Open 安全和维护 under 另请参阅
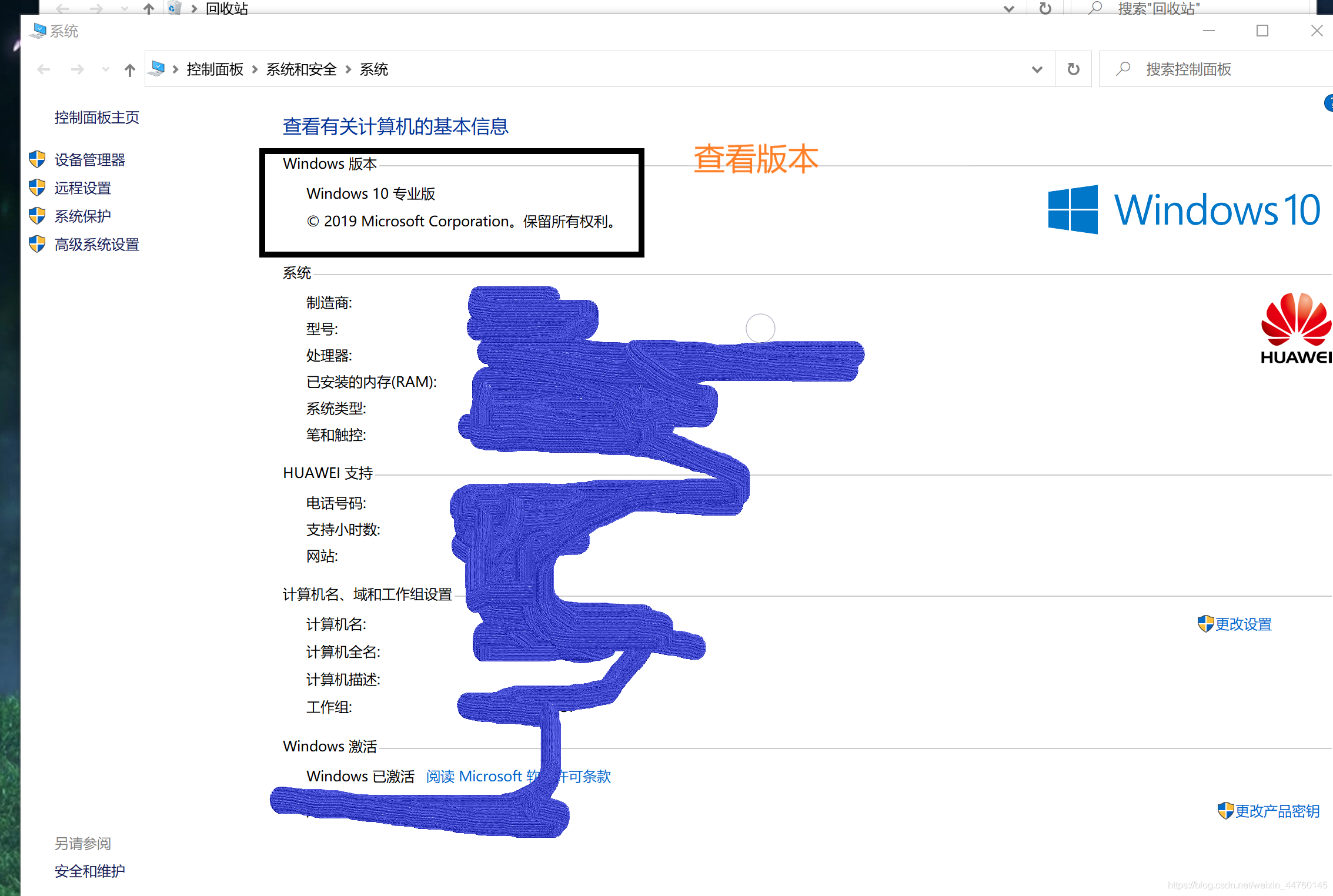Image resolution: width=1333 pixels, height=896 pixels. (89, 871)
